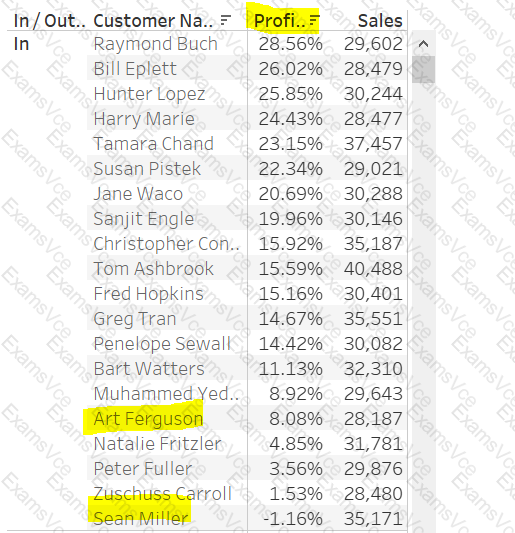Click the vertical scrollbar thumb

(423, 69)
